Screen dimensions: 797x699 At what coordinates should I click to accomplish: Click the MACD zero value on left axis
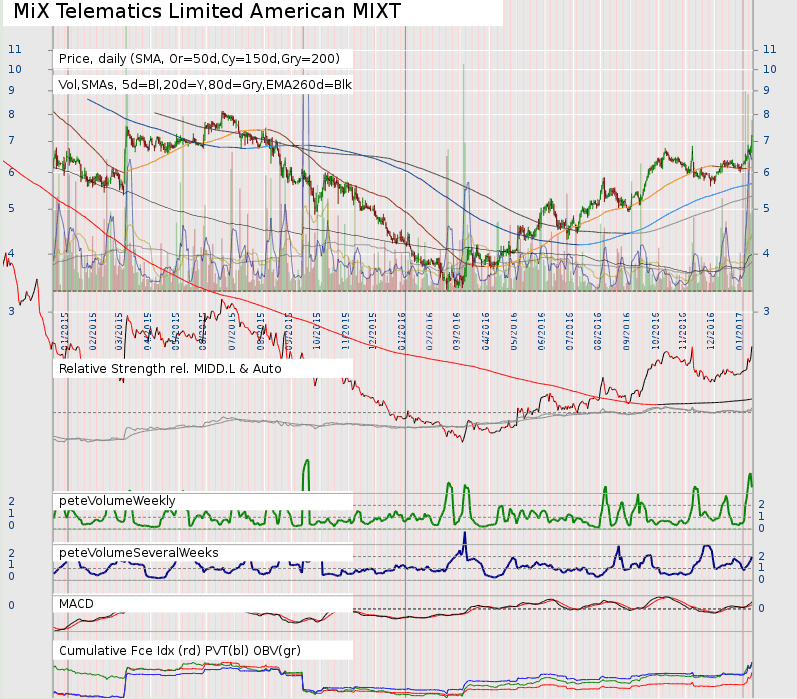click(11, 605)
